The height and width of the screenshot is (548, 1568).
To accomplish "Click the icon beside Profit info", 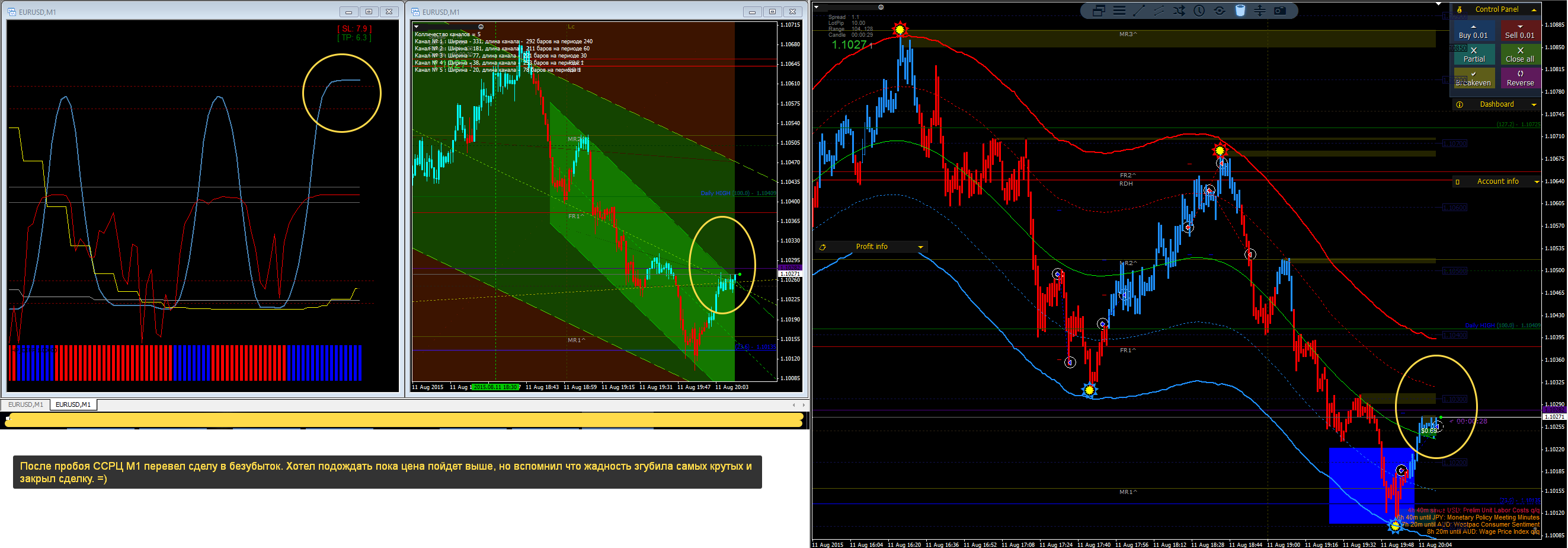I will (823, 247).
